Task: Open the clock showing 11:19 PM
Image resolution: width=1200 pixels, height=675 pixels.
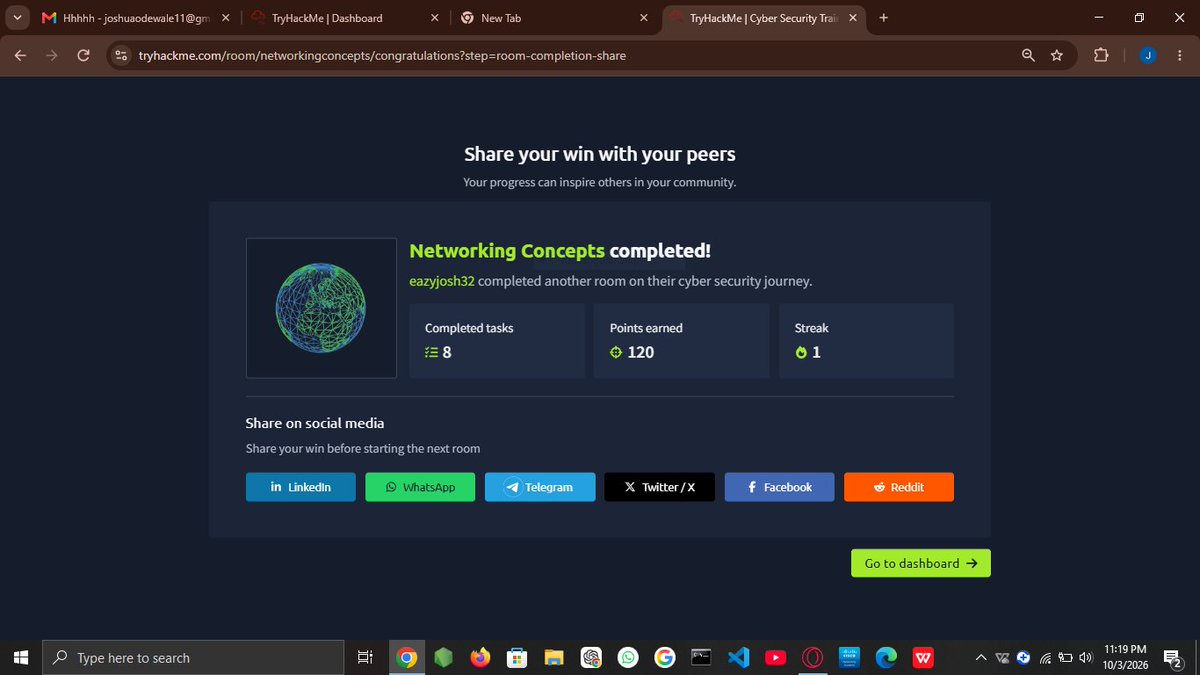Action: pos(1126,657)
